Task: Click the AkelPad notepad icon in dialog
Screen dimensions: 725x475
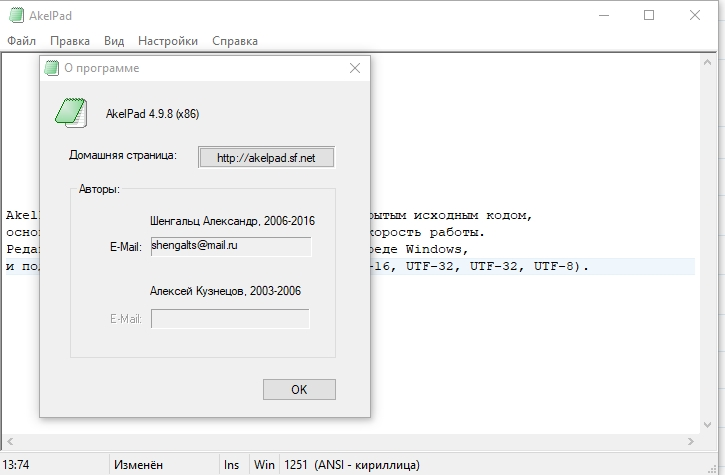Action: tap(71, 113)
